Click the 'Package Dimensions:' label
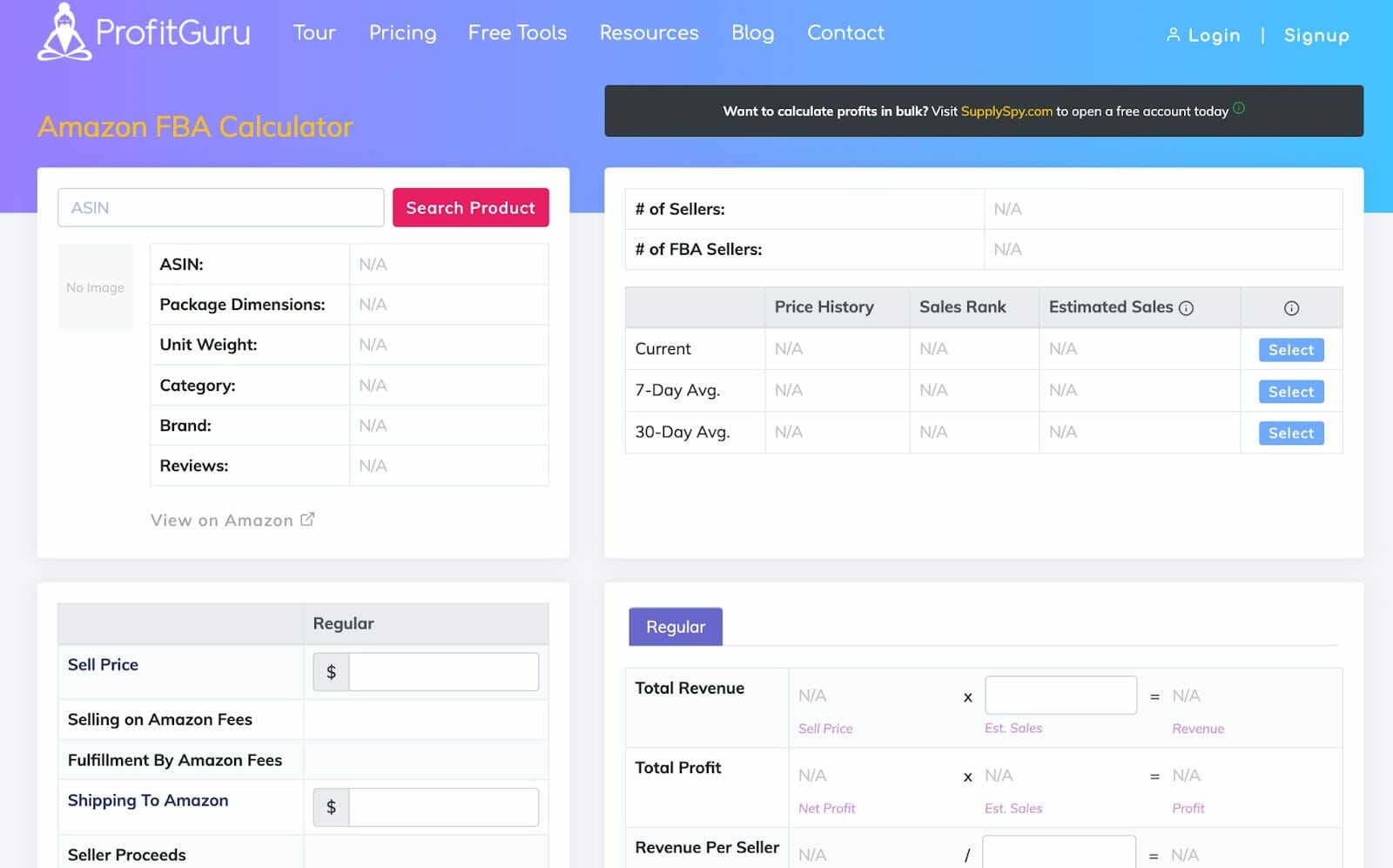1393x868 pixels. coord(242,305)
